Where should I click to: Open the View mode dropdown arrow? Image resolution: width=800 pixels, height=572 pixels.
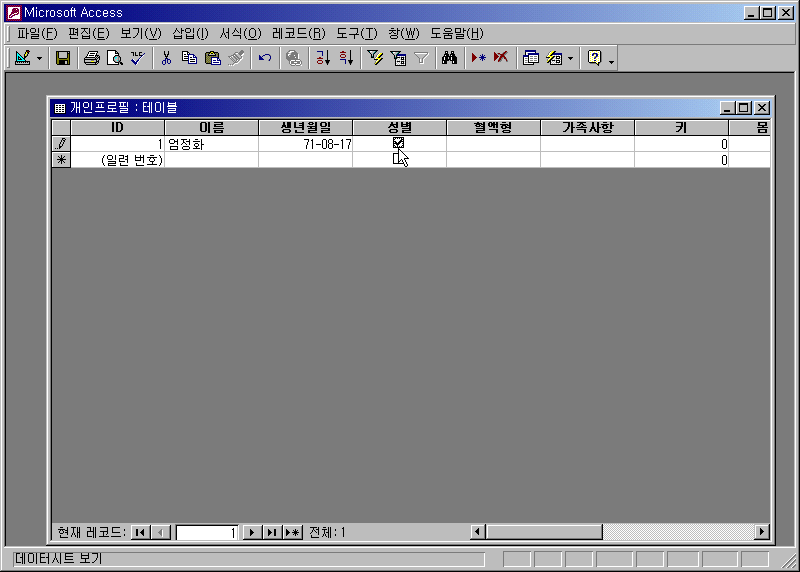tap(39, 58)
